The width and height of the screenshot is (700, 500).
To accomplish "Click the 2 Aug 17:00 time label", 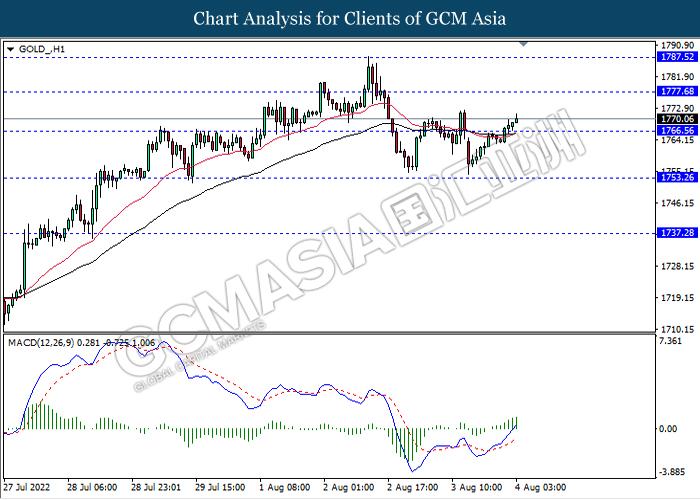I will pos(412,487).
